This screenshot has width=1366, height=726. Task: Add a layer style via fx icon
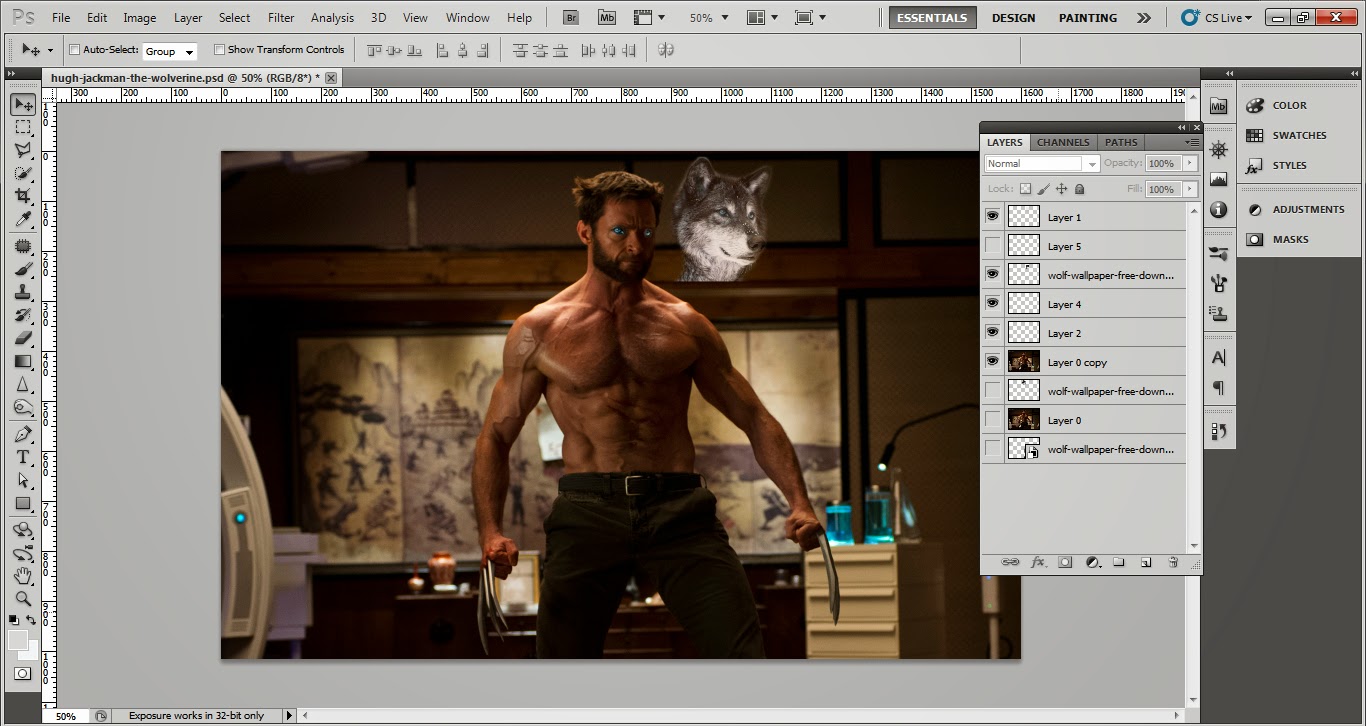(x=1037, y=563)
